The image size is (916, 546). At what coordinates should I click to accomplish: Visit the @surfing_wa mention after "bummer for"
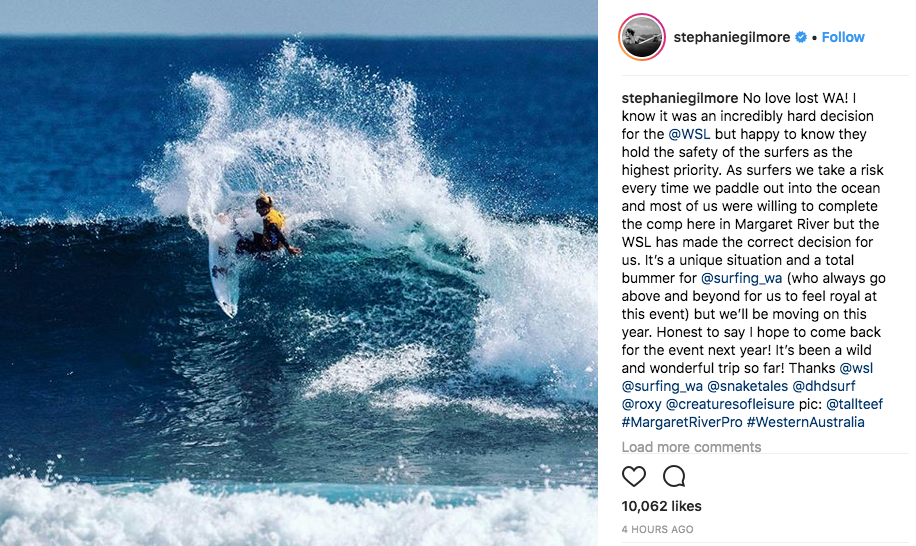[x=741, y=278]
